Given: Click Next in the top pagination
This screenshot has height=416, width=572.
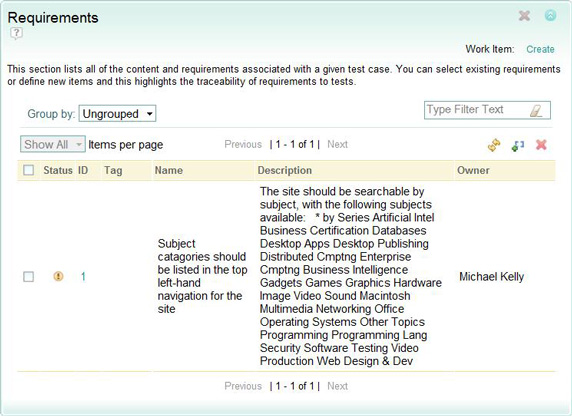Looking at the screenshot, I should point(337,145).
